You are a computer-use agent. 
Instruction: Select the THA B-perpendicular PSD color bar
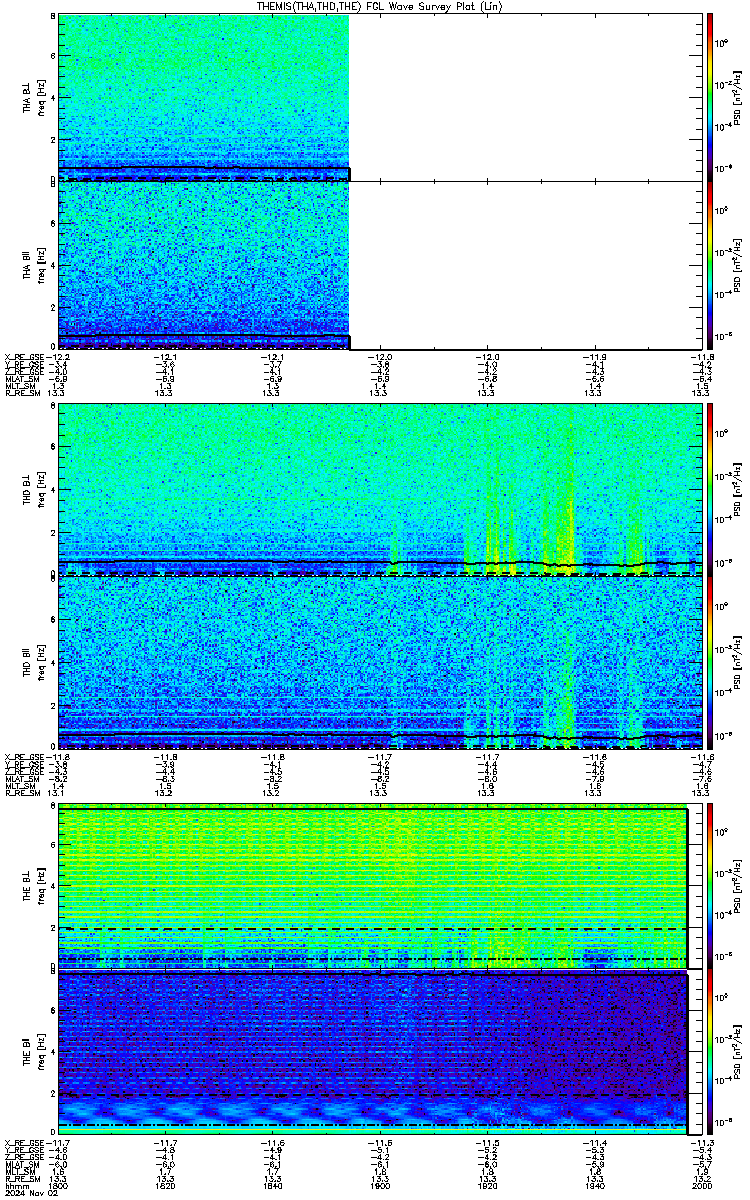tap(710, 97)
